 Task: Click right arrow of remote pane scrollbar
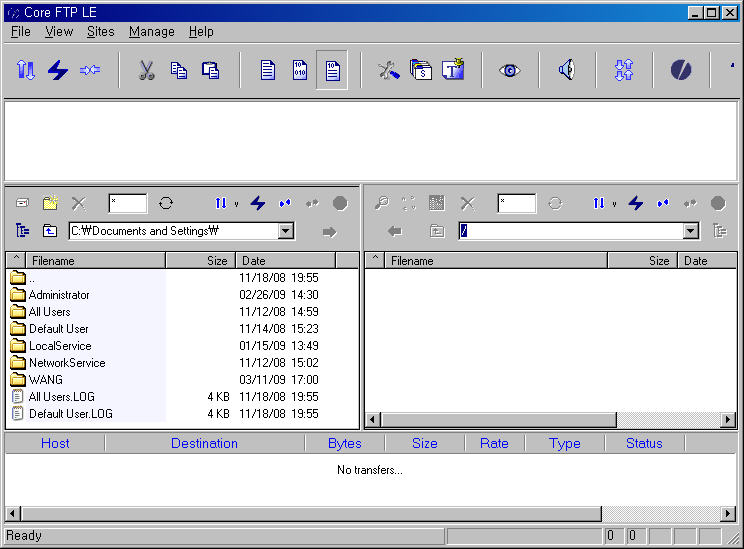point(728,419)
